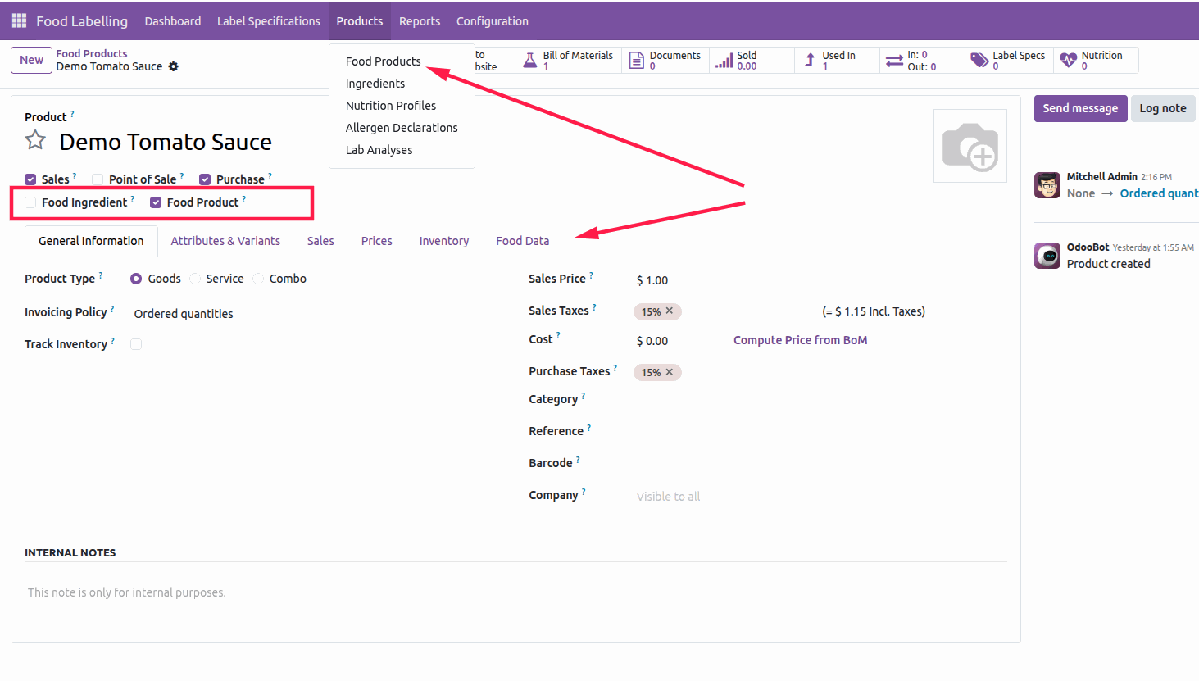Select the Service product type radio

(195, 279)
